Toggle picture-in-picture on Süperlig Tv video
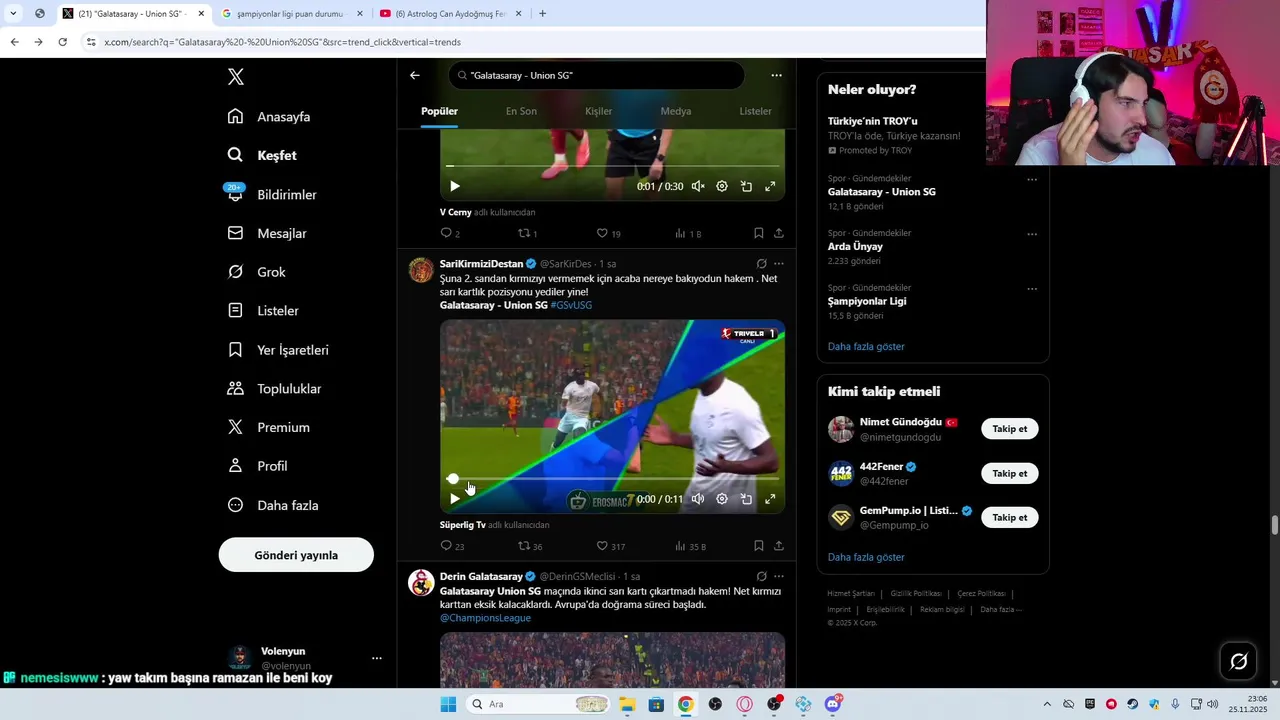Screen dimensions: 1280x720 (746, 498)
